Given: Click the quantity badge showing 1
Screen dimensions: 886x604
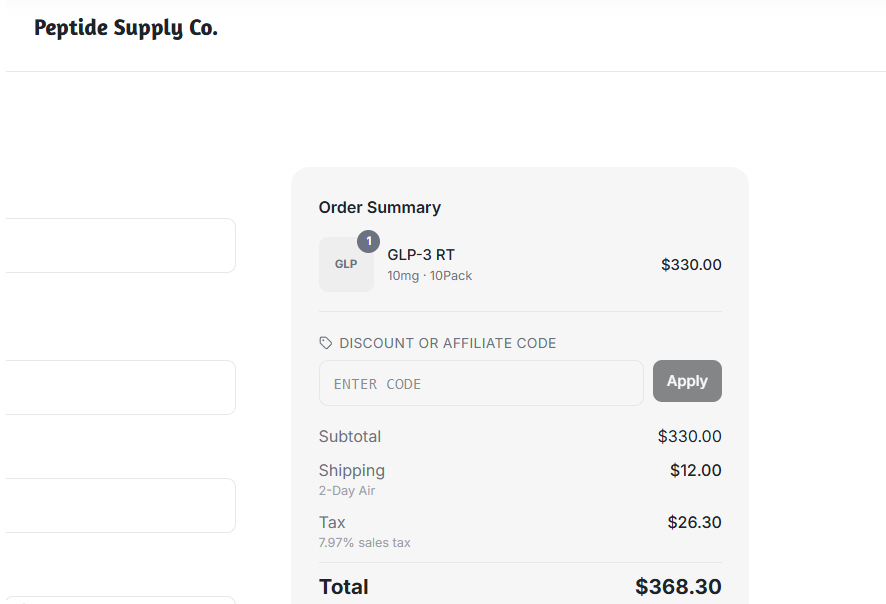Looking at the screenshot, I should point(368,241).
